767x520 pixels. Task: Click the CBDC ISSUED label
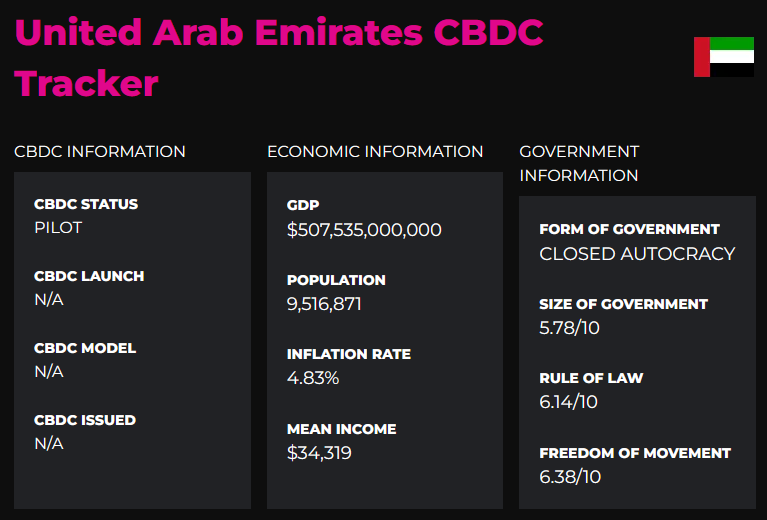click(85, 420)
